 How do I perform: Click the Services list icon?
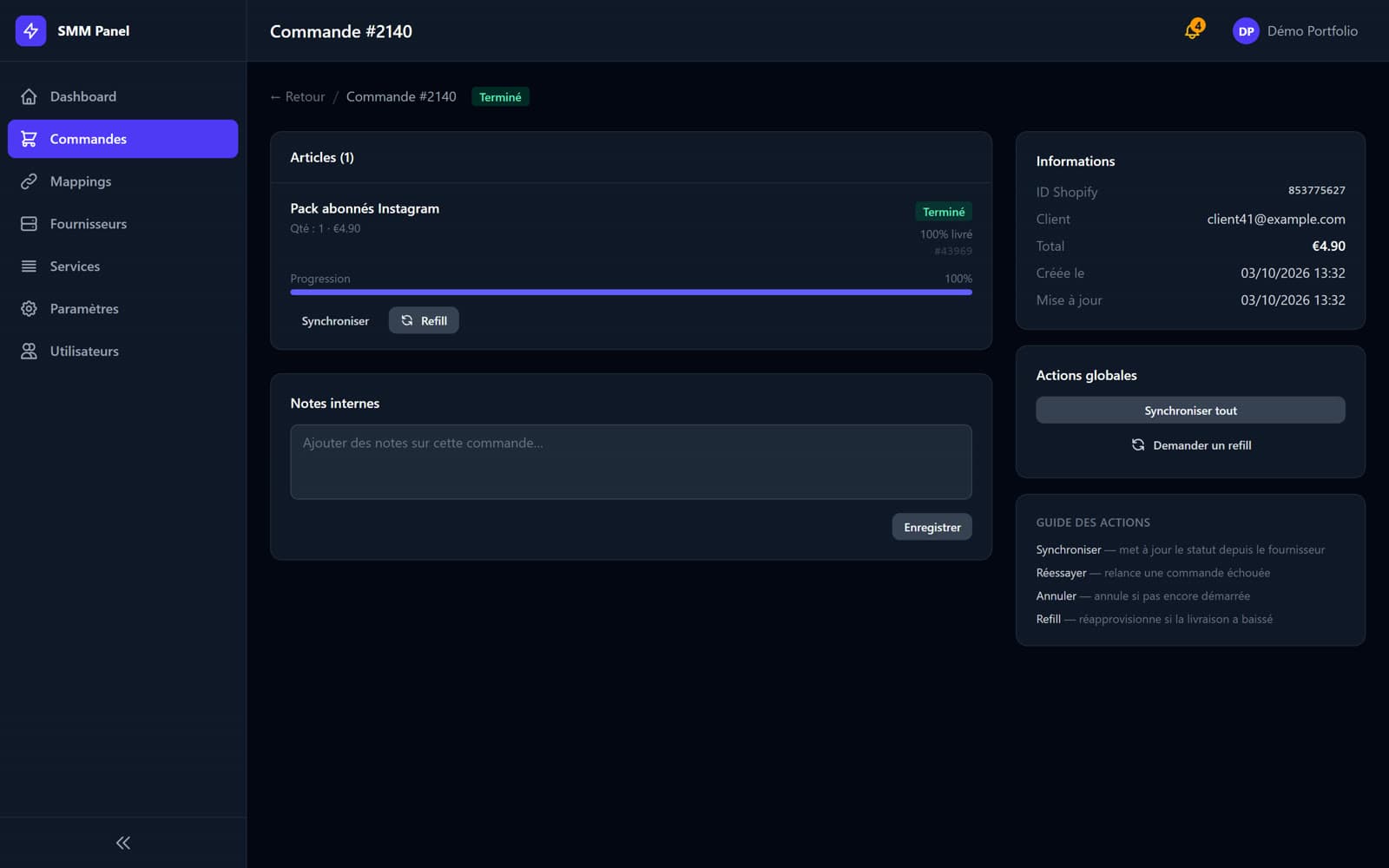pyautogui.click(x=29, y=266)
